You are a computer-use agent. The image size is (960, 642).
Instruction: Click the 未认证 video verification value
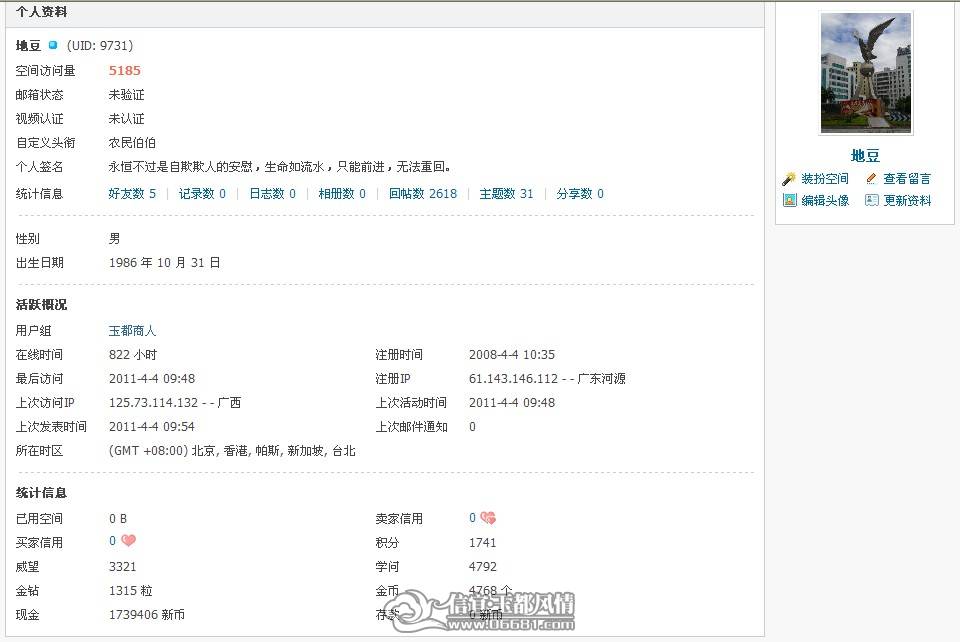pyautogui.click(x=127, y=119)
